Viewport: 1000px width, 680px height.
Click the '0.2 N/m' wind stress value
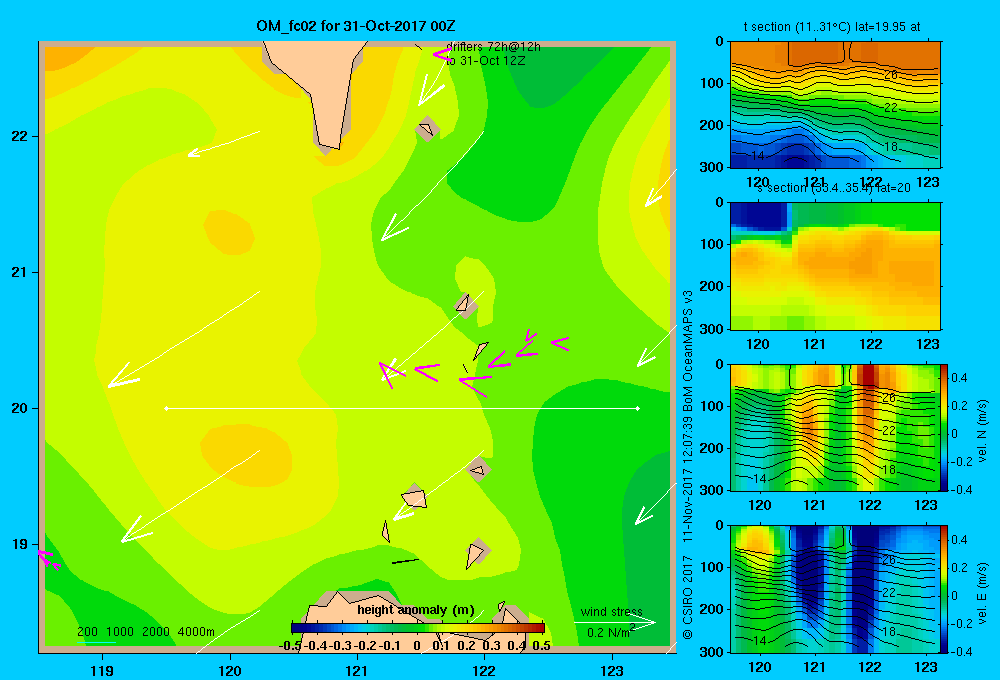[x=608, y=633]
